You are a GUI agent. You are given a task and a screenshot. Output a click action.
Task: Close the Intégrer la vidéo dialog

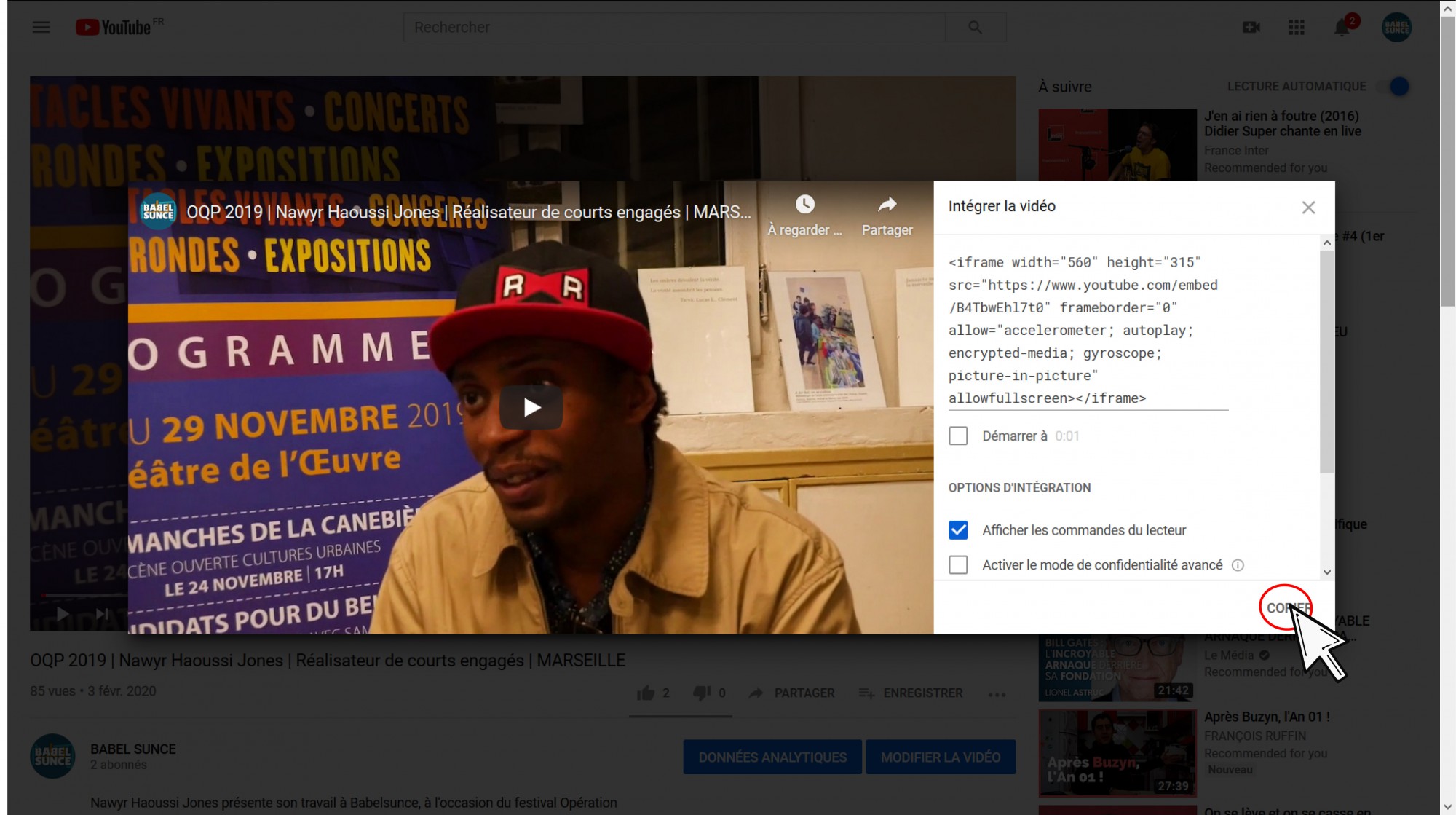[1308, 208]
